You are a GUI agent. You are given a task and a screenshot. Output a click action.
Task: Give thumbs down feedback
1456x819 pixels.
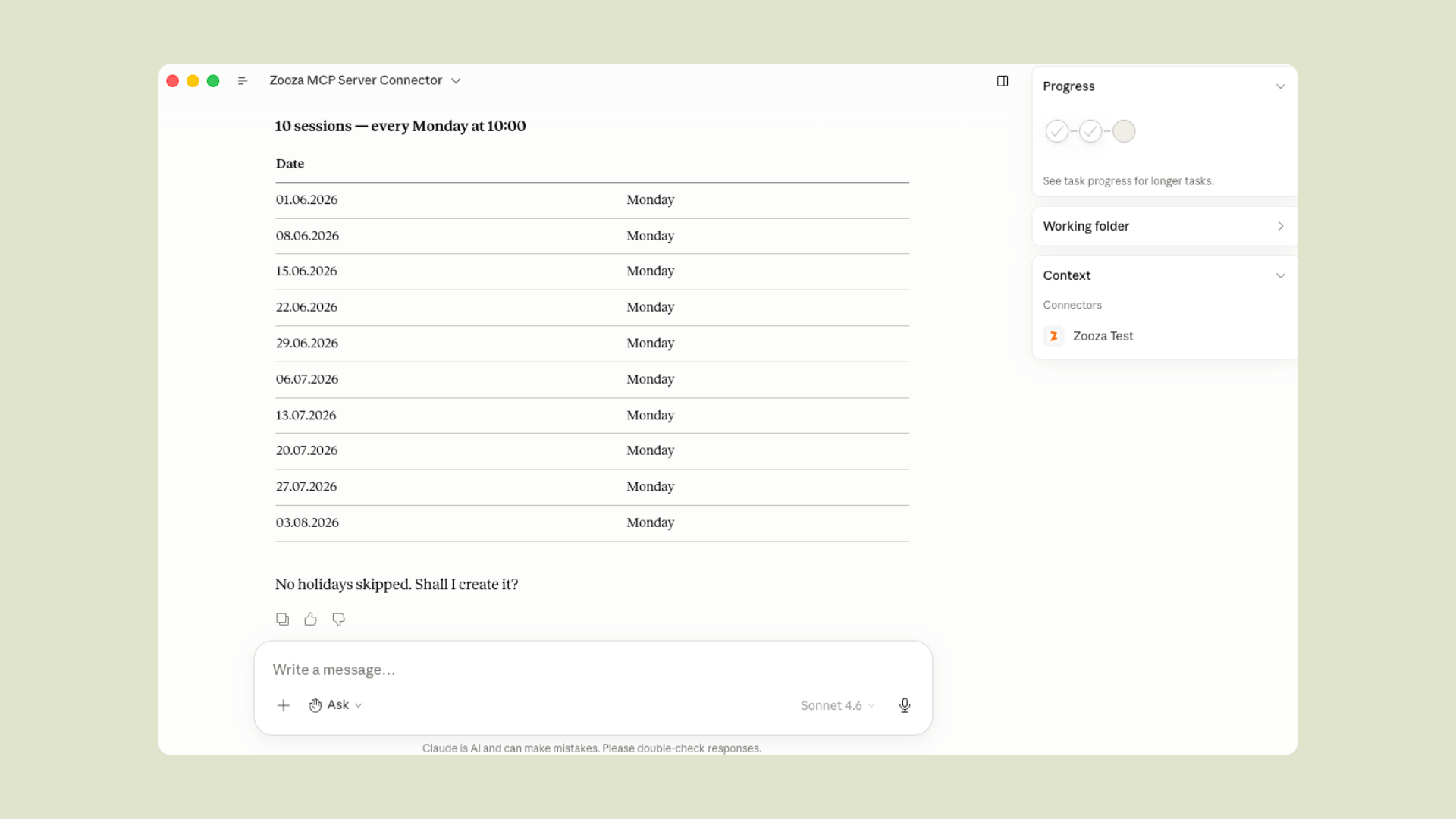click(x=339, y=620)
